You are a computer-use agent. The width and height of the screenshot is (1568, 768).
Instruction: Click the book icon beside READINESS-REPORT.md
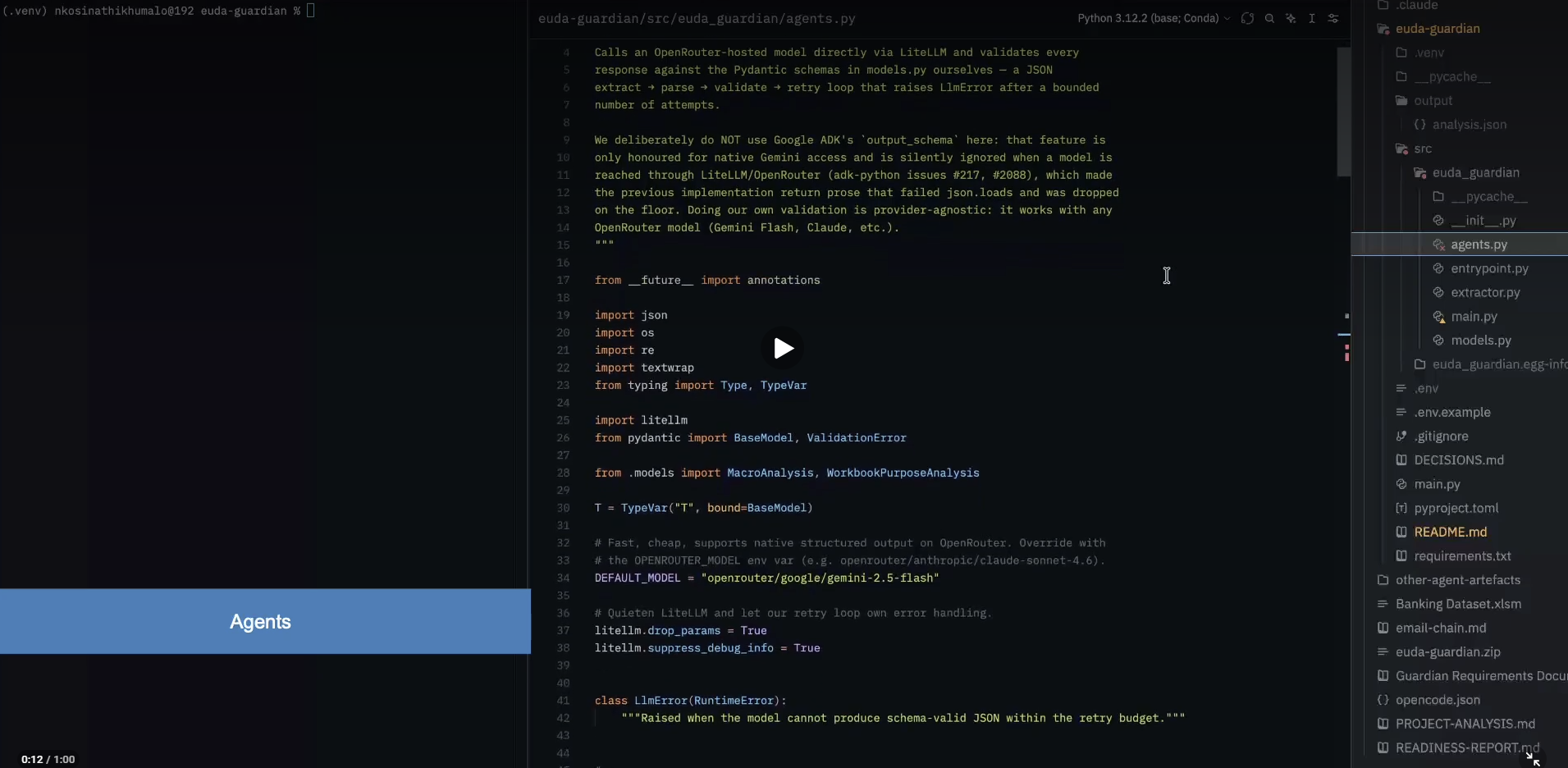pyautogui.click(x=1383, y=747)
